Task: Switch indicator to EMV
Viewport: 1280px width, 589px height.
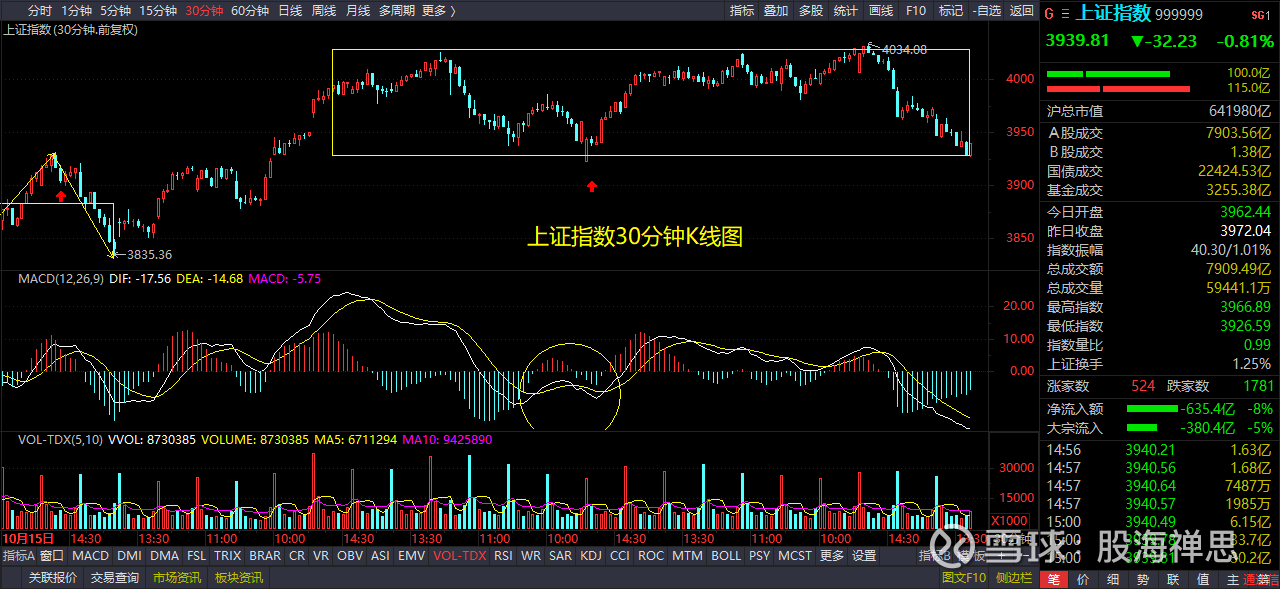Action: [x=411, y=556]
